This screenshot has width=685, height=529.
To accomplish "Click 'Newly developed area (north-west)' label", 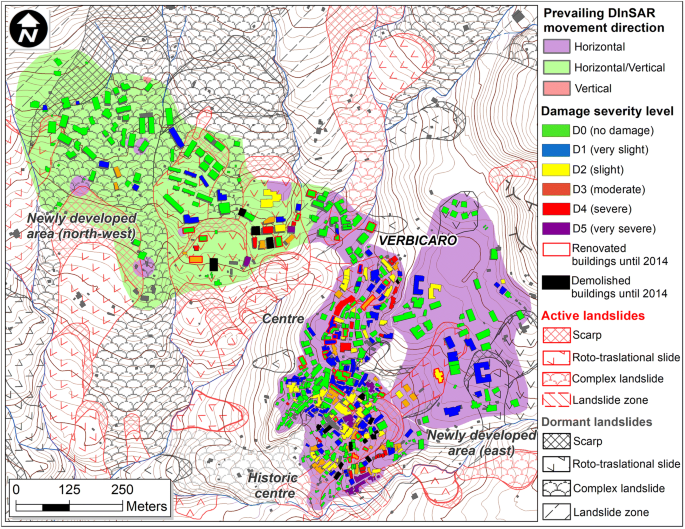I will coord(82,226).
